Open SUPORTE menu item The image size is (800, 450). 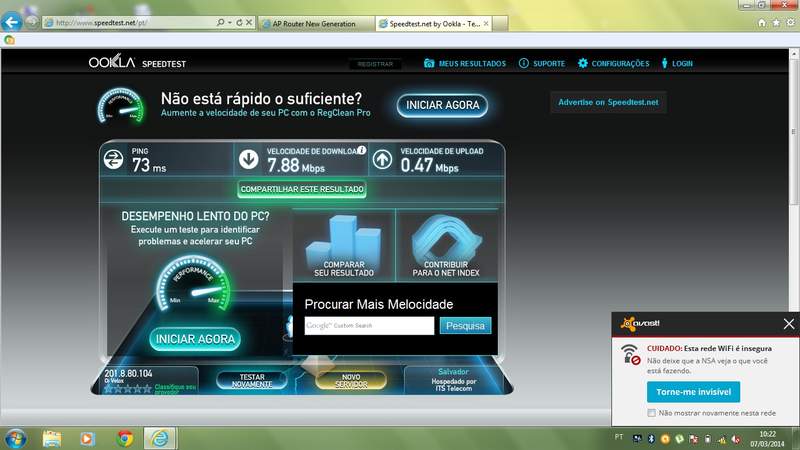549,64
